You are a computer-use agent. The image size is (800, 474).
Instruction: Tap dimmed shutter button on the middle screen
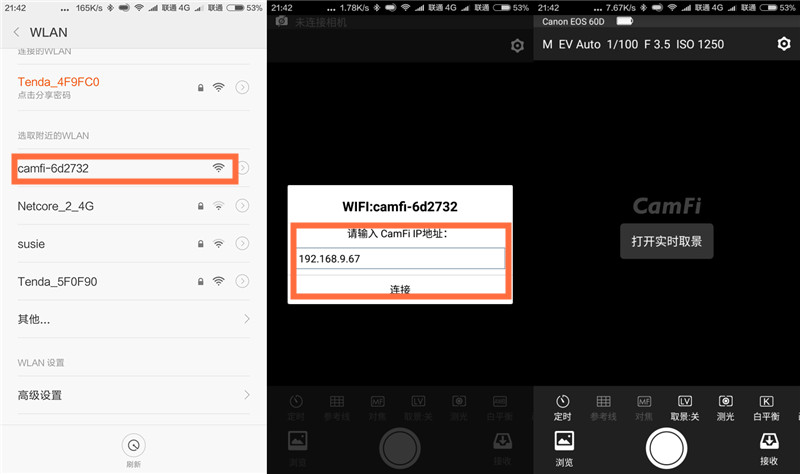click(x=399, y=448)
